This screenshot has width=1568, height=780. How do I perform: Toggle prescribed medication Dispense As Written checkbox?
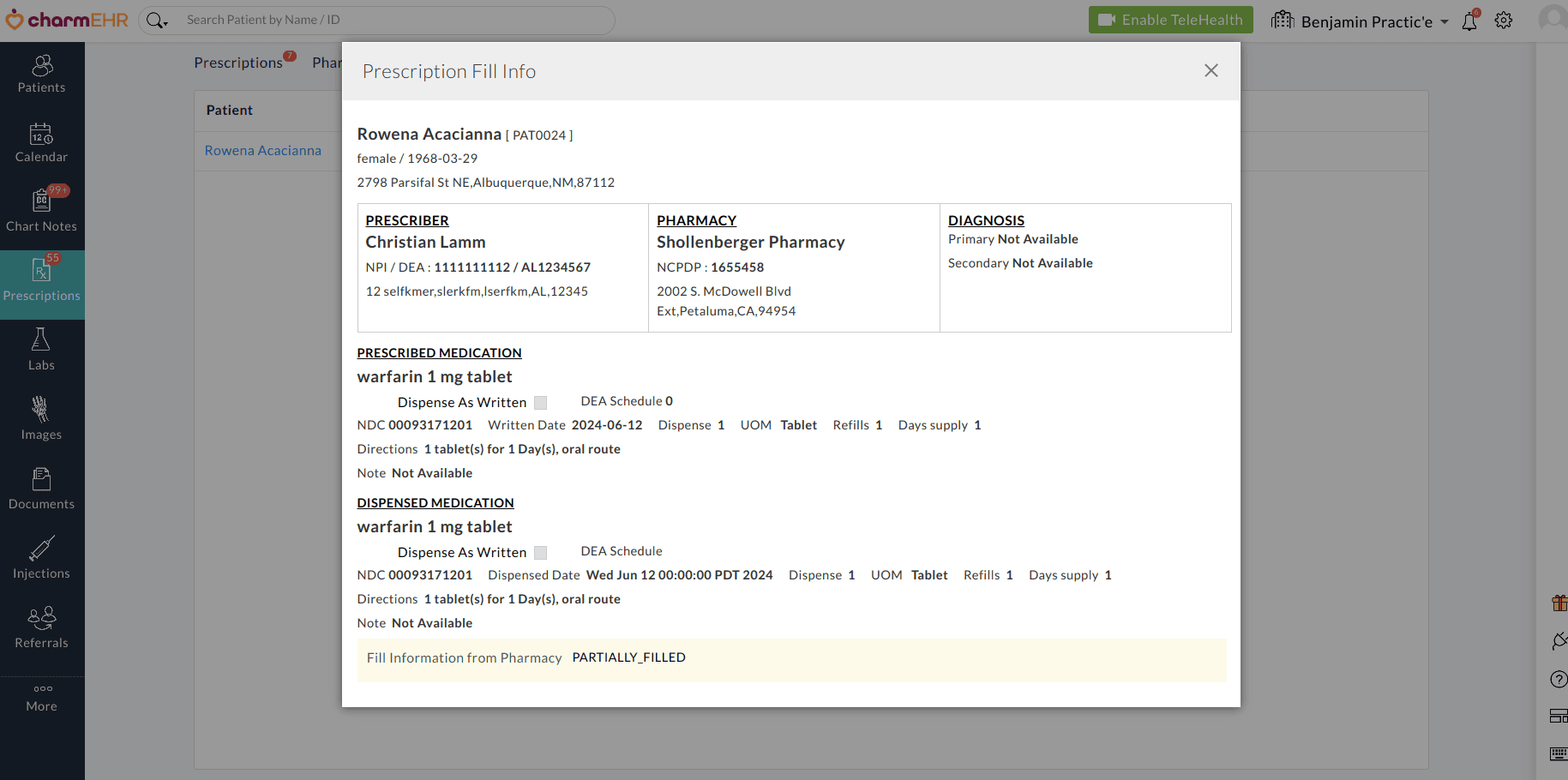click(x=540, y=403)
